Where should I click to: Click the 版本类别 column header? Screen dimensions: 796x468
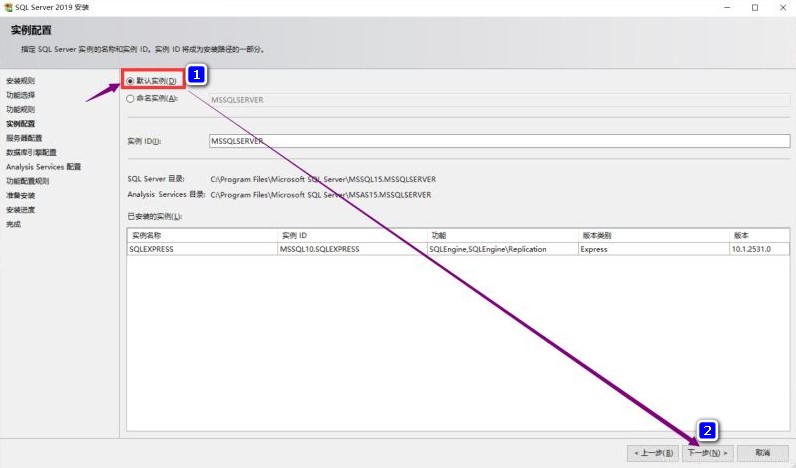pos(651,235)
